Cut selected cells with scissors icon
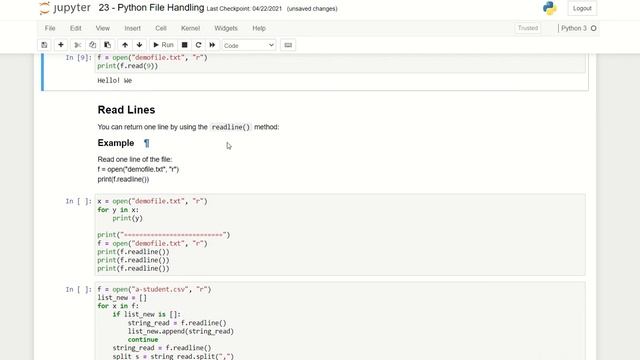The height and width of the screenshot is (360, 640). coord(77,45)
